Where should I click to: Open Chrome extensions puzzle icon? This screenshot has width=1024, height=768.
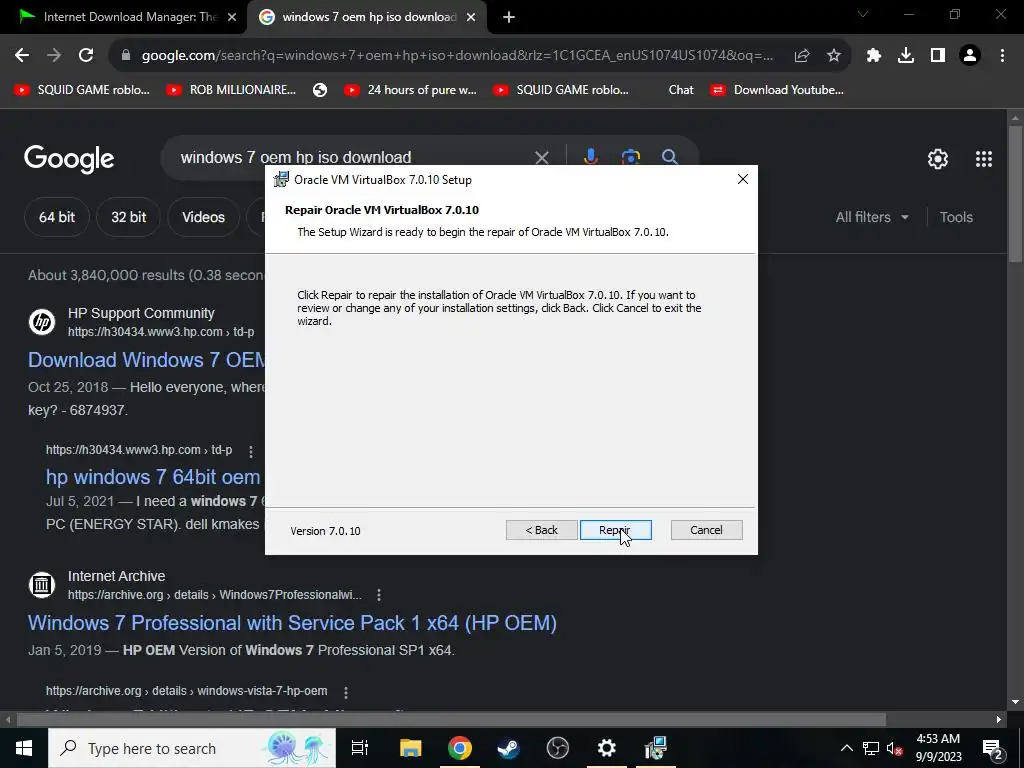[x=874, y=56]
